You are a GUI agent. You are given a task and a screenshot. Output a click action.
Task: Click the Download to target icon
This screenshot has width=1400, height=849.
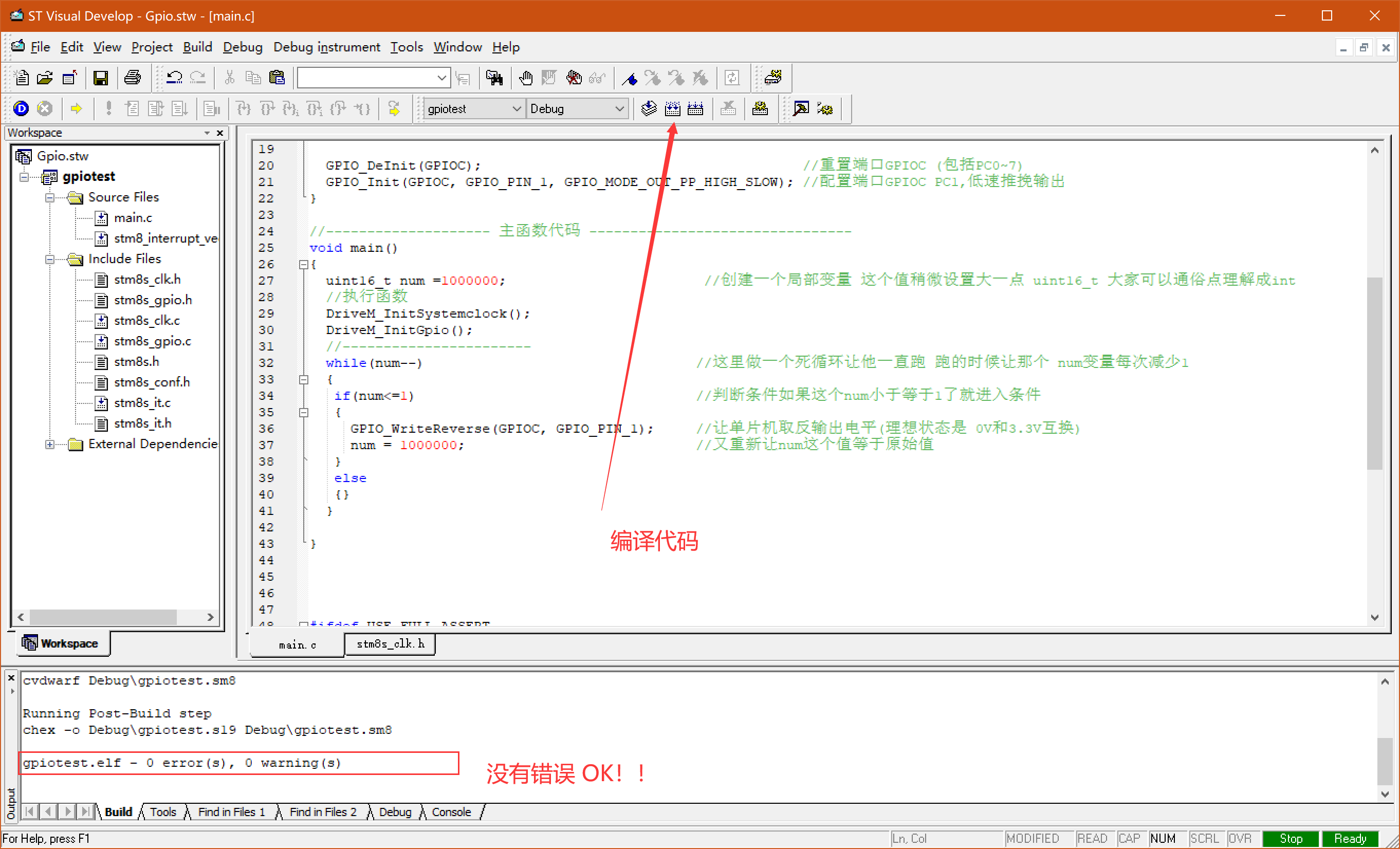pyautogui.click(x=648, y=108)
